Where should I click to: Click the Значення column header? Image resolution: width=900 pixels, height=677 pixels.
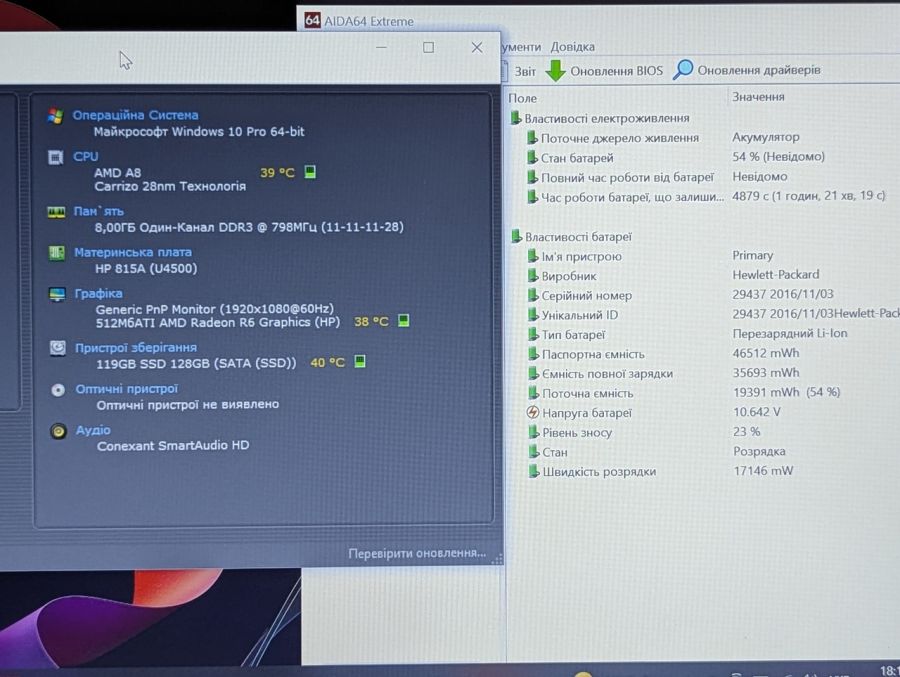758,96
